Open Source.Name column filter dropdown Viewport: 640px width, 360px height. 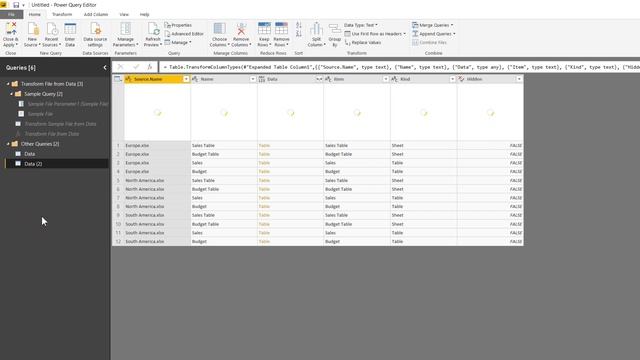click(x=186, y=79)
